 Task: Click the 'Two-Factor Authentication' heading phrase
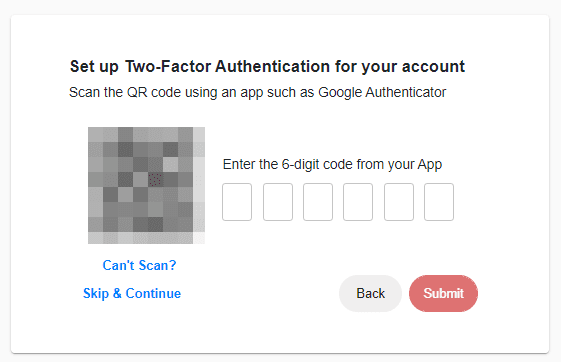228,67
